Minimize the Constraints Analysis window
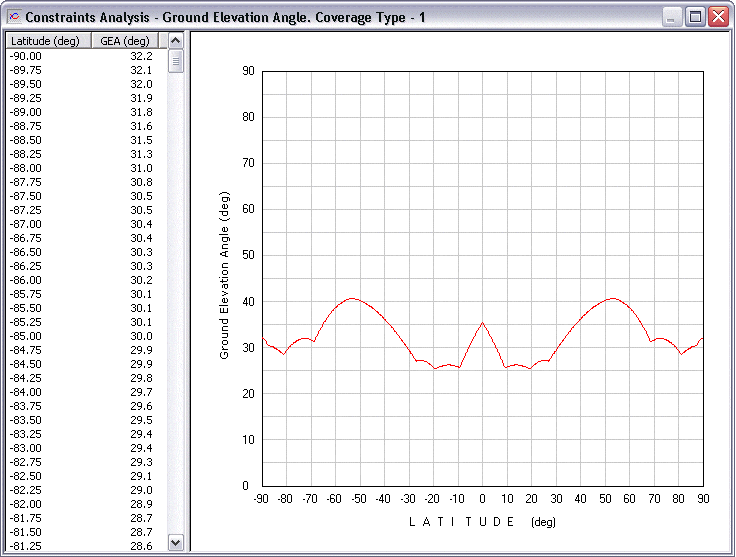Viewport: 736px width, 557px height. click(x=673, y=17)
